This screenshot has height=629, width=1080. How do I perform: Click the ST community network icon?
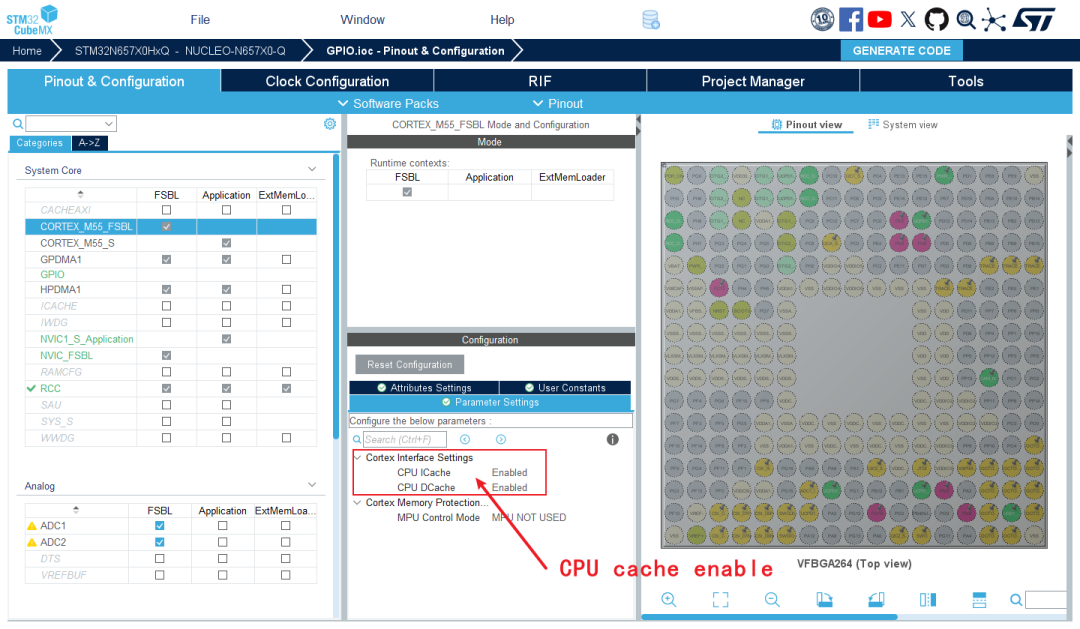pos(993,20)
